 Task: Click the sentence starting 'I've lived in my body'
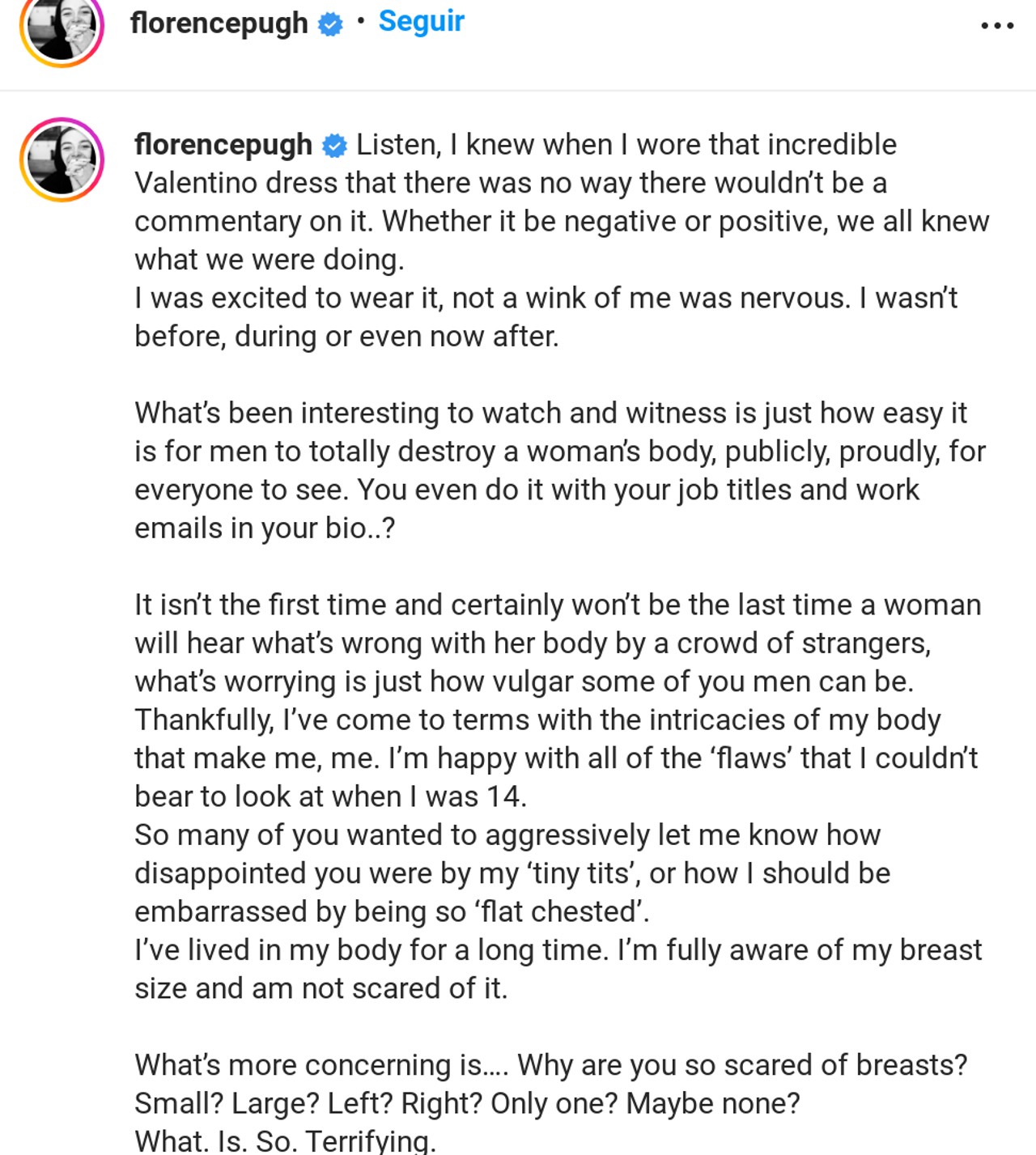558,969
